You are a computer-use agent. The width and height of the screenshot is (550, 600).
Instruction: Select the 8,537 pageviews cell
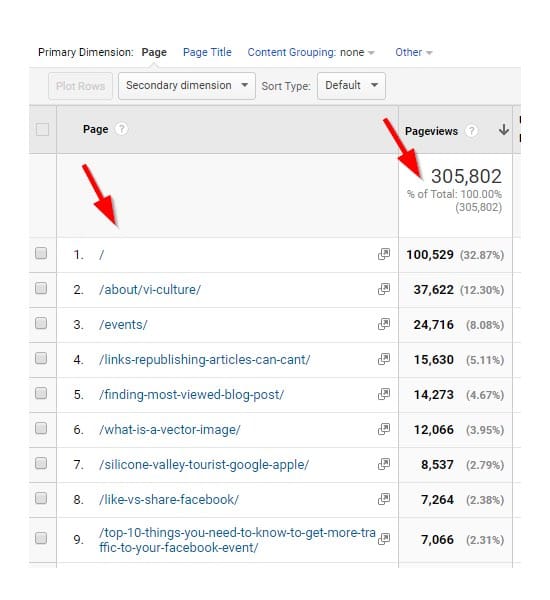pyautogui.click(x=437, y=465)
